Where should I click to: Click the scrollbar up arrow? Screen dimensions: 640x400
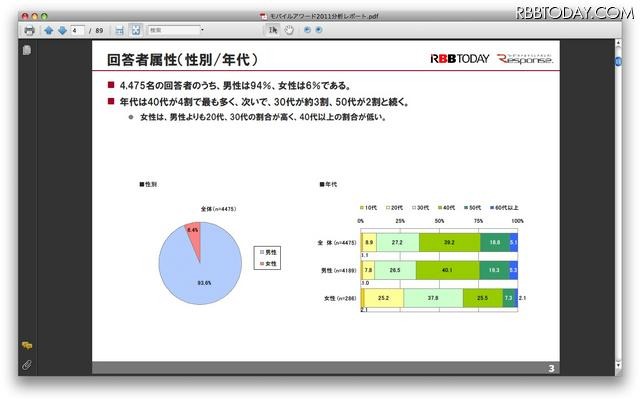(618, 43)
